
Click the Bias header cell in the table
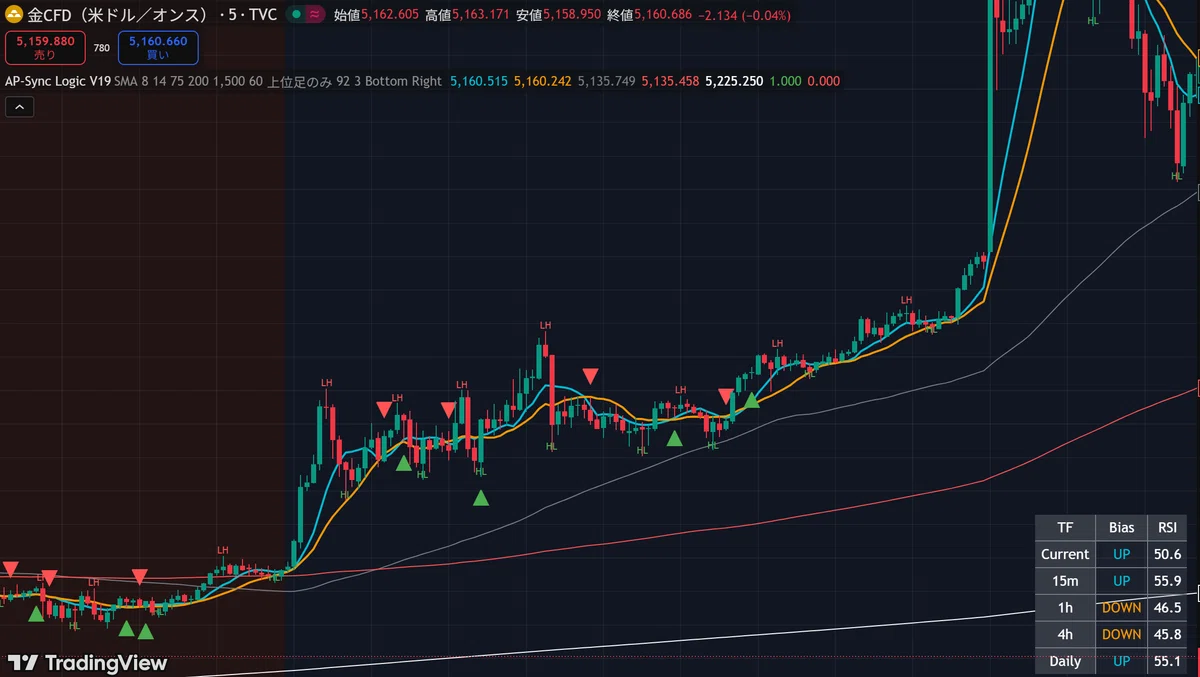click(1121, 527)
